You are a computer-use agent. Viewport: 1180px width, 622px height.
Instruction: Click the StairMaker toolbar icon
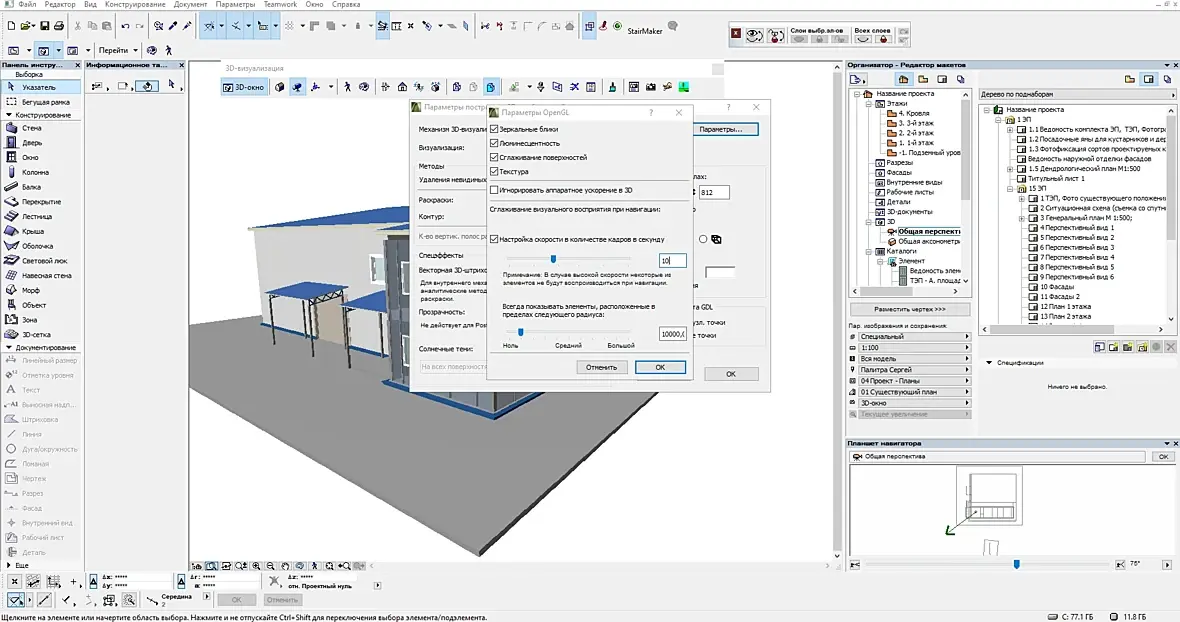(617, 26)
